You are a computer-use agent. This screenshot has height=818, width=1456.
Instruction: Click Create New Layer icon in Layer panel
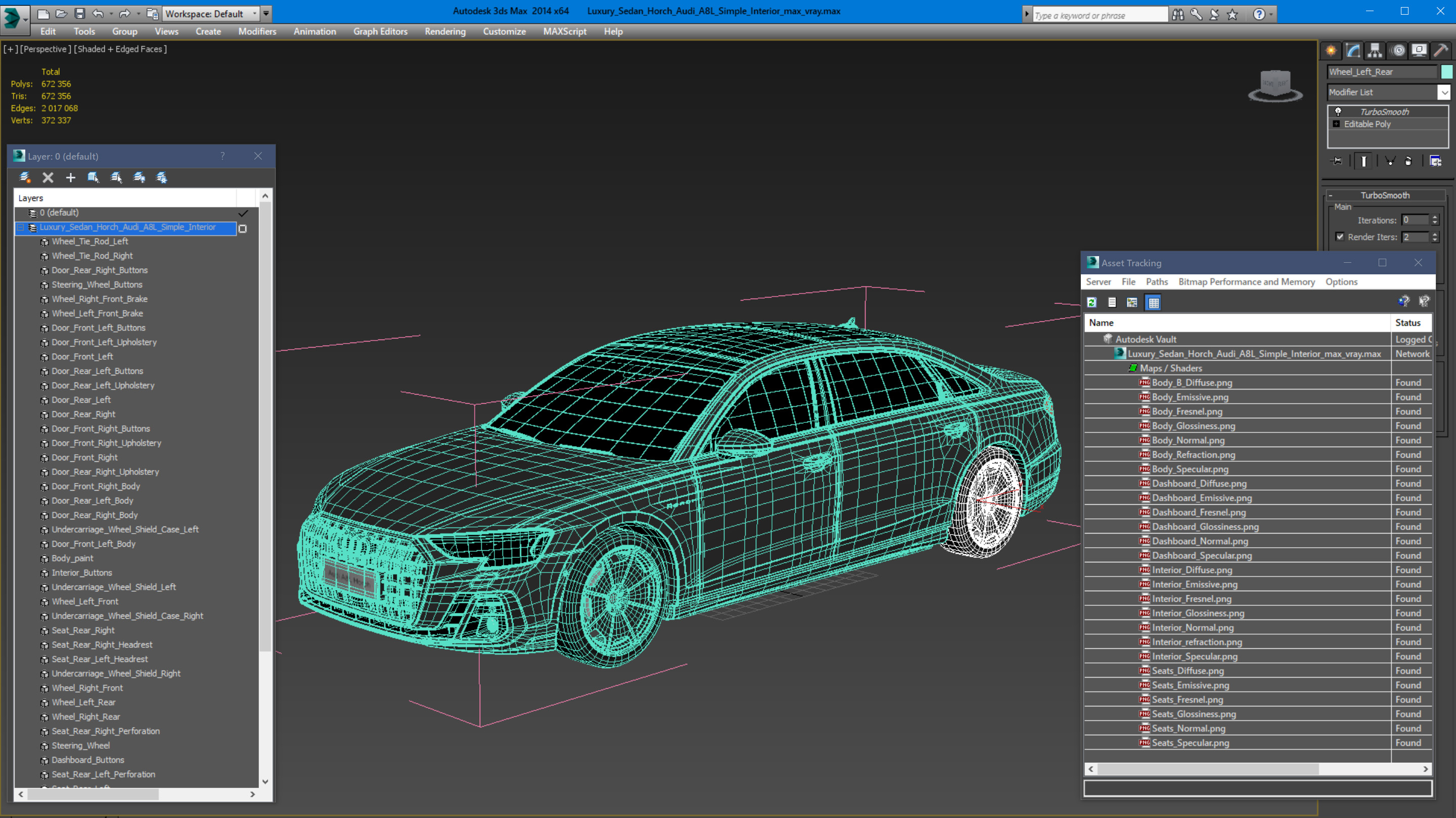(24, 177)
